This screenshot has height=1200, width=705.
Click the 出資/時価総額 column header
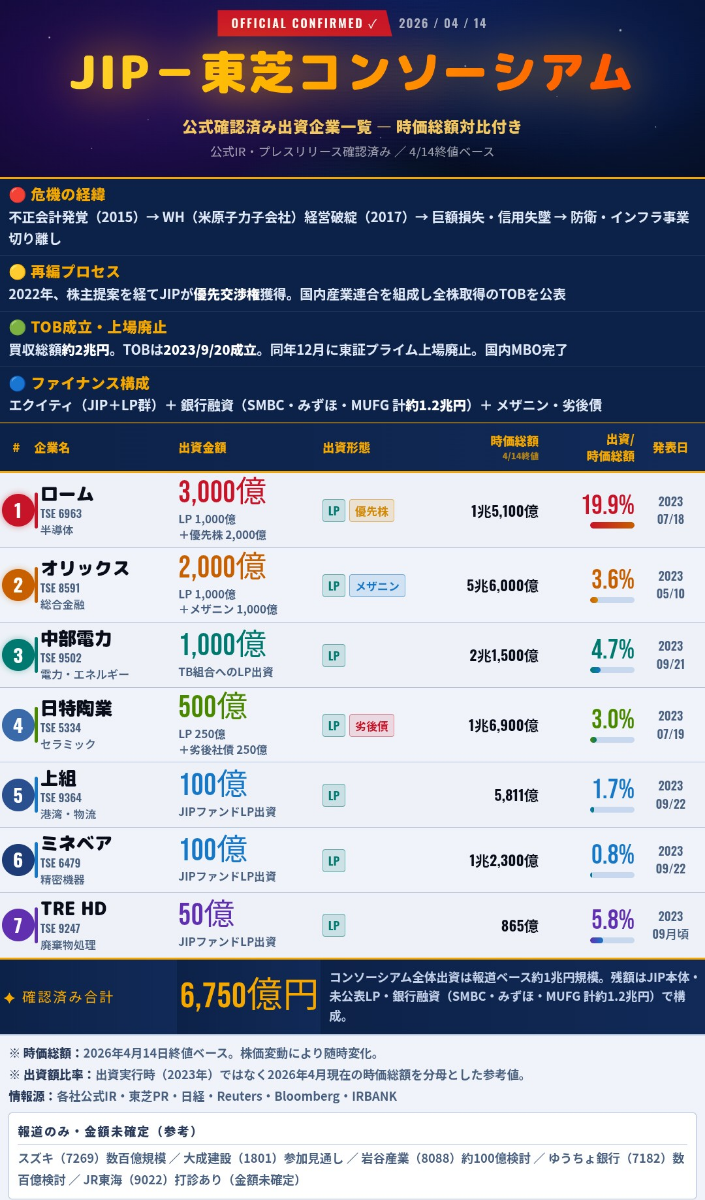[610, 447]
